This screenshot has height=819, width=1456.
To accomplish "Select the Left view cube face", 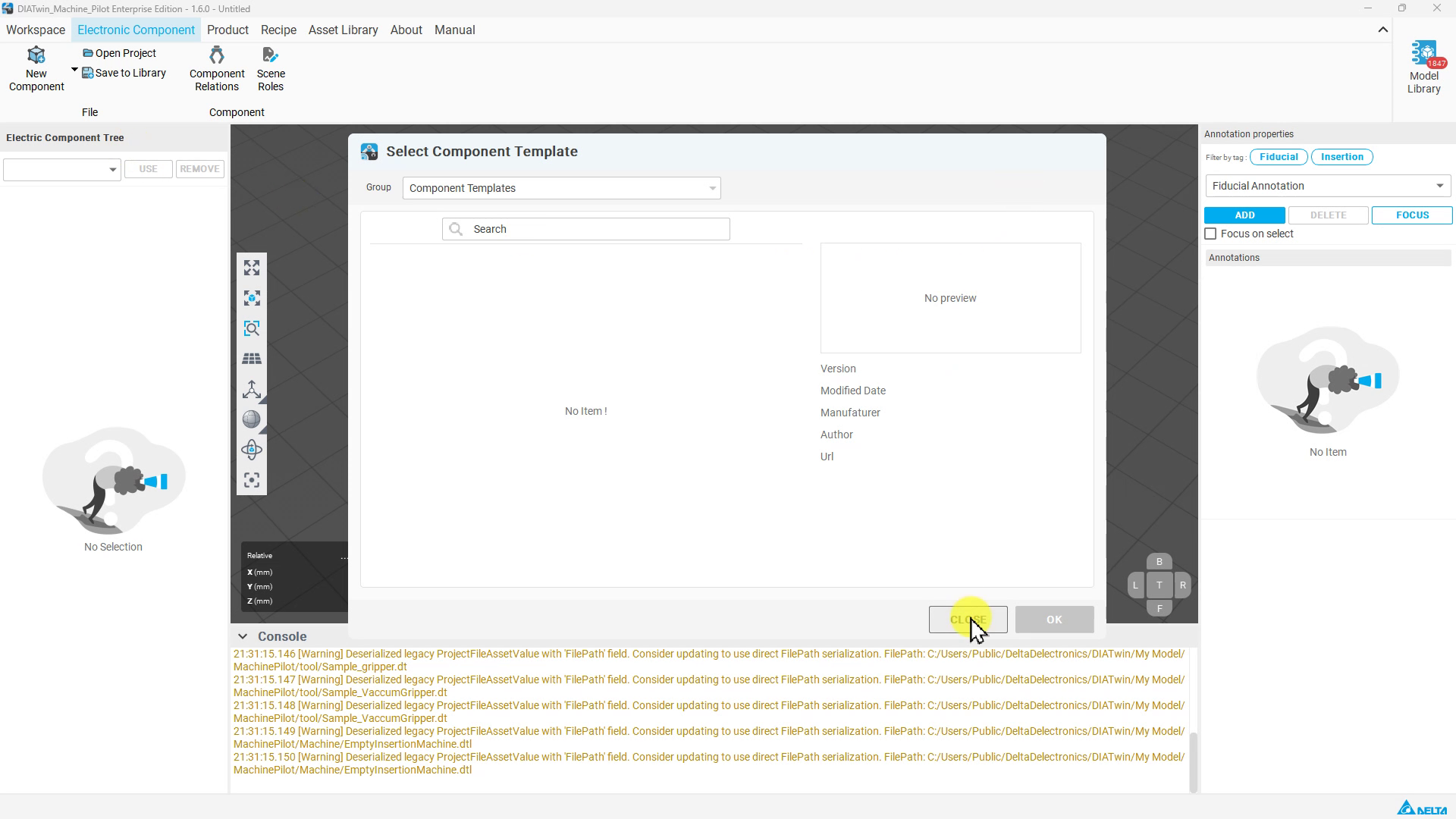I will pos(1135,585).
